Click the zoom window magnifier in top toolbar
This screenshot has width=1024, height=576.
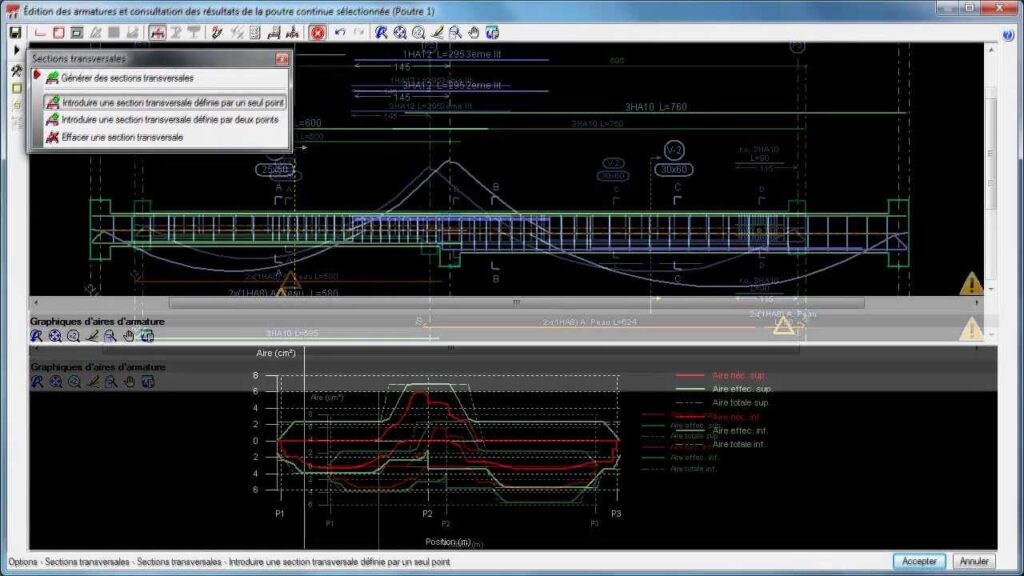455,32
